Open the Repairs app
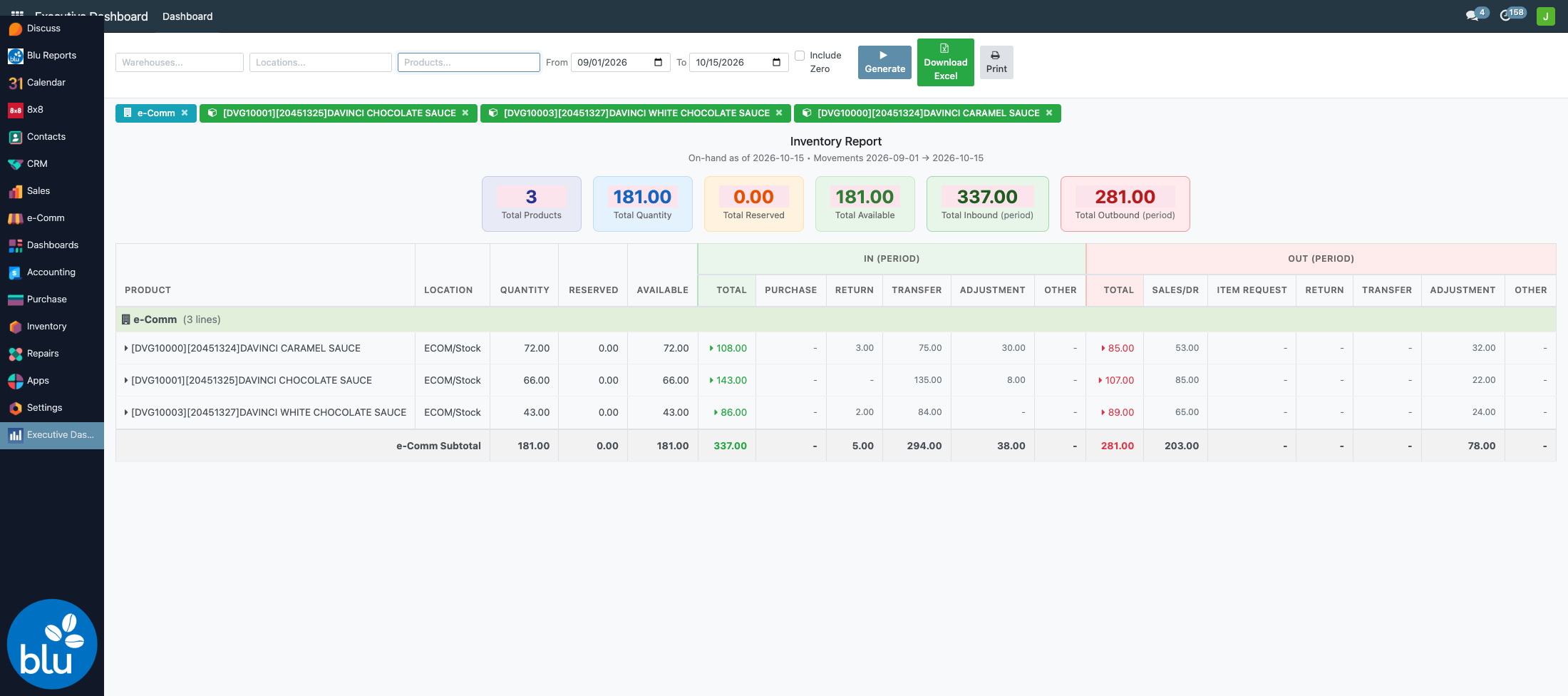 51,354
